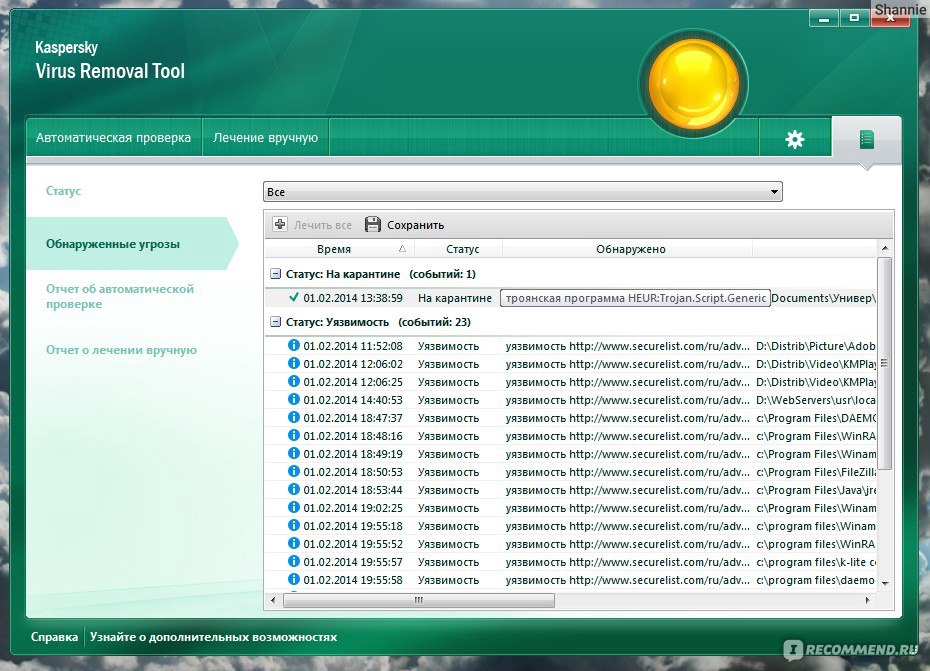Switch to Автоматическая проверка tab

(x=113, y=138)
